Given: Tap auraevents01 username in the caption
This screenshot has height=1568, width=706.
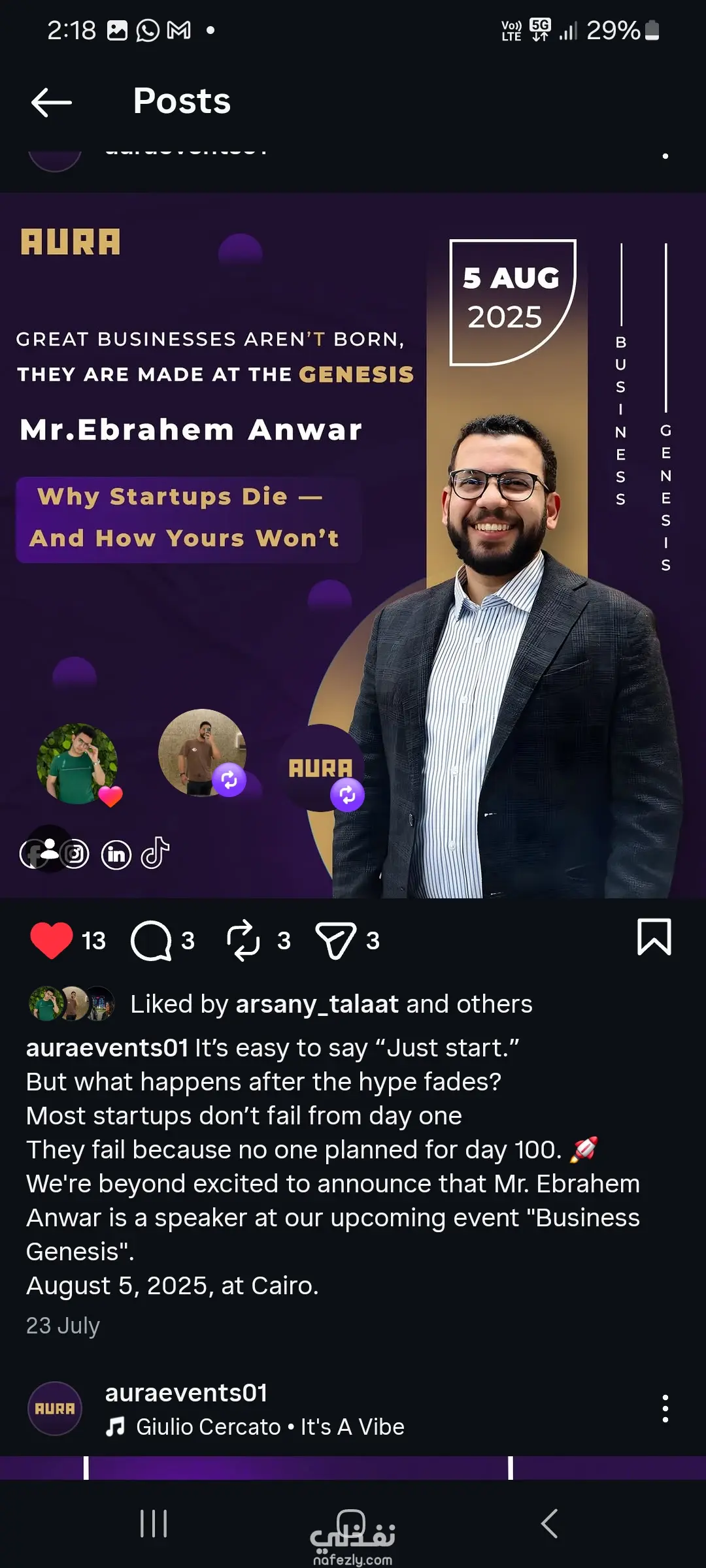Looking at the screenshot, I should coord(107,1047).
